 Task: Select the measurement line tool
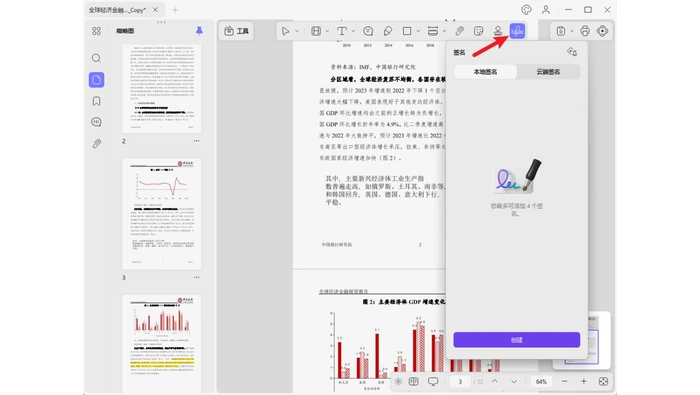(433, 31)
